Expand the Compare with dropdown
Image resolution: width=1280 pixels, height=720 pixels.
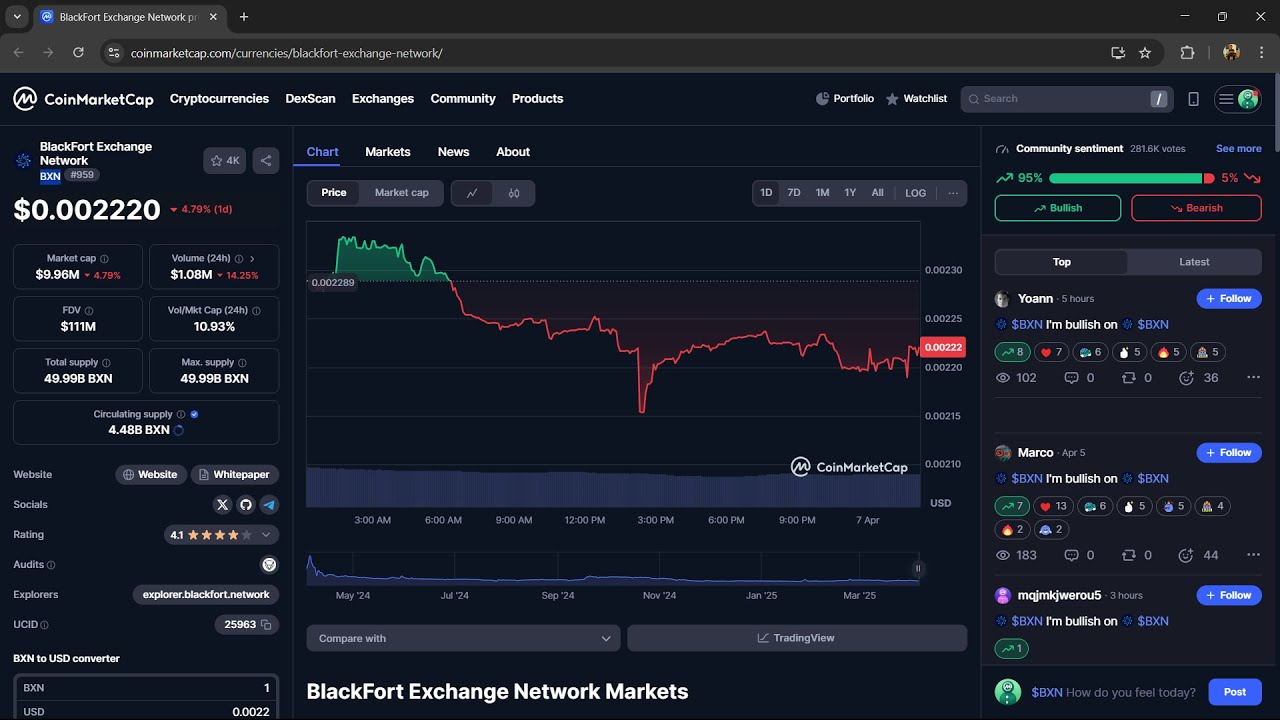tap(464, 638)
